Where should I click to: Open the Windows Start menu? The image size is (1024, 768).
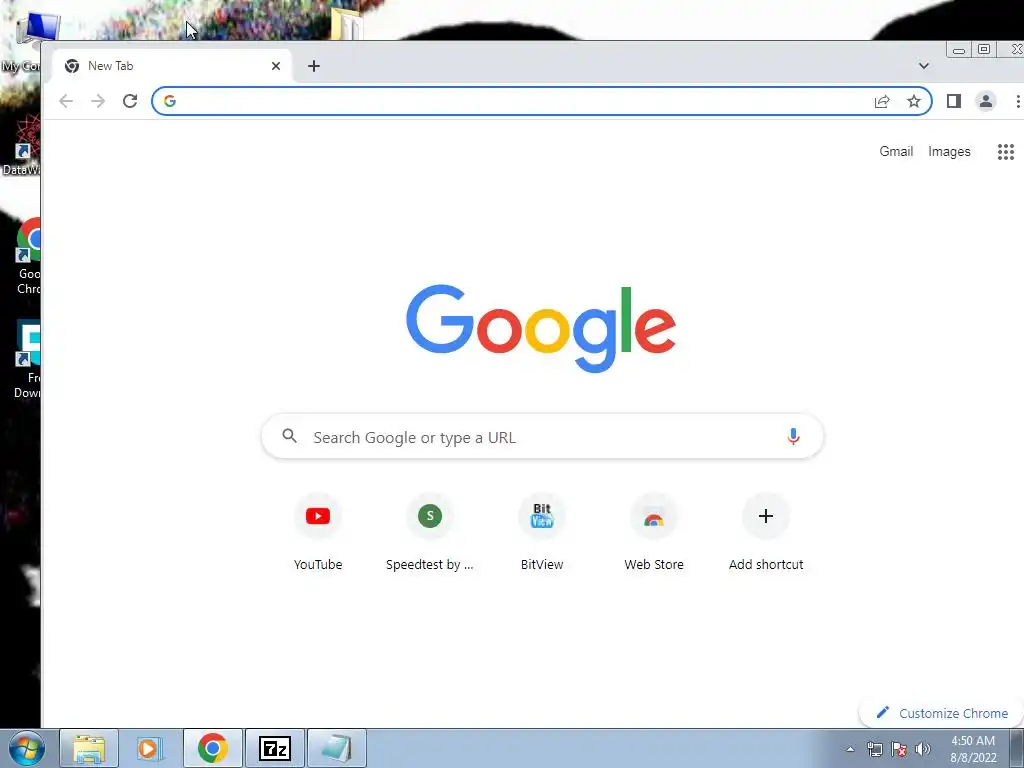coord(27,748)
